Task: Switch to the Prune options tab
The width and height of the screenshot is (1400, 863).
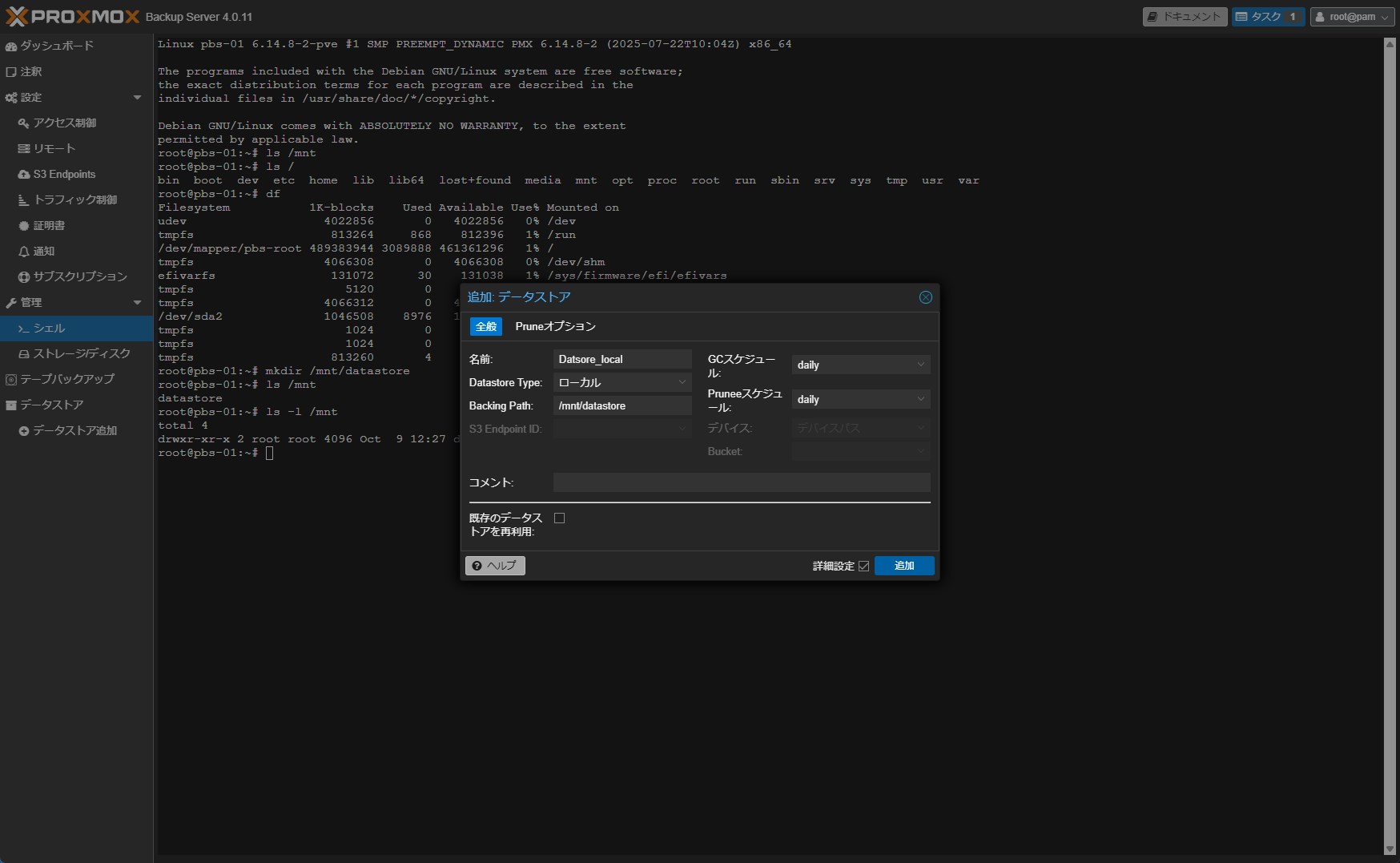Action: point(555,327)
